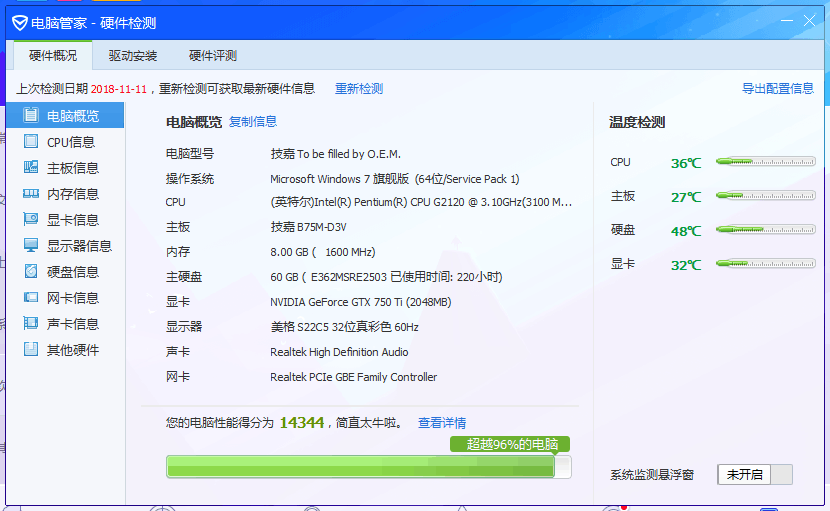Open the 显示器信息 monitor icon
The height and width of the screenshot is (511, 830).
(x=31, y=245)
